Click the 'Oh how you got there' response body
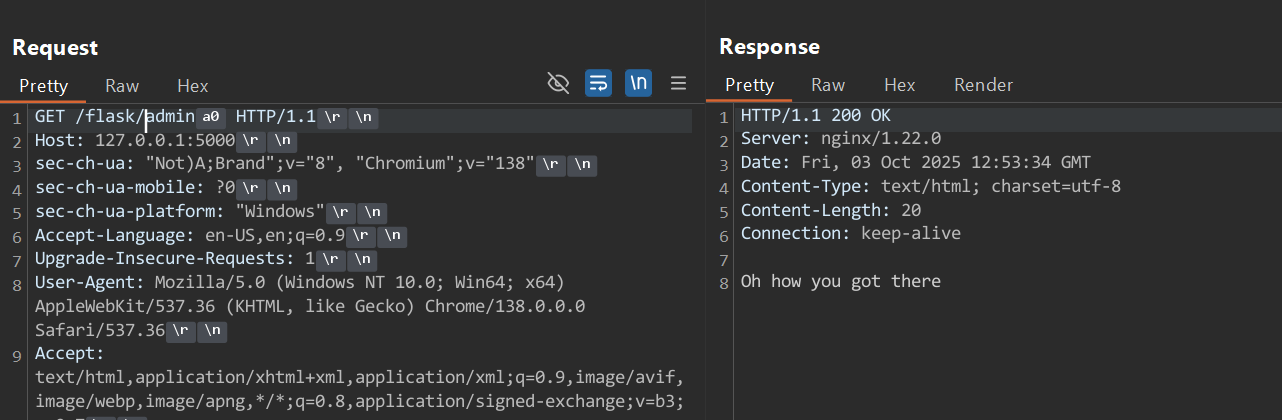The width and height of the screenshot is (1282, 420). click(x=840, y=281)
